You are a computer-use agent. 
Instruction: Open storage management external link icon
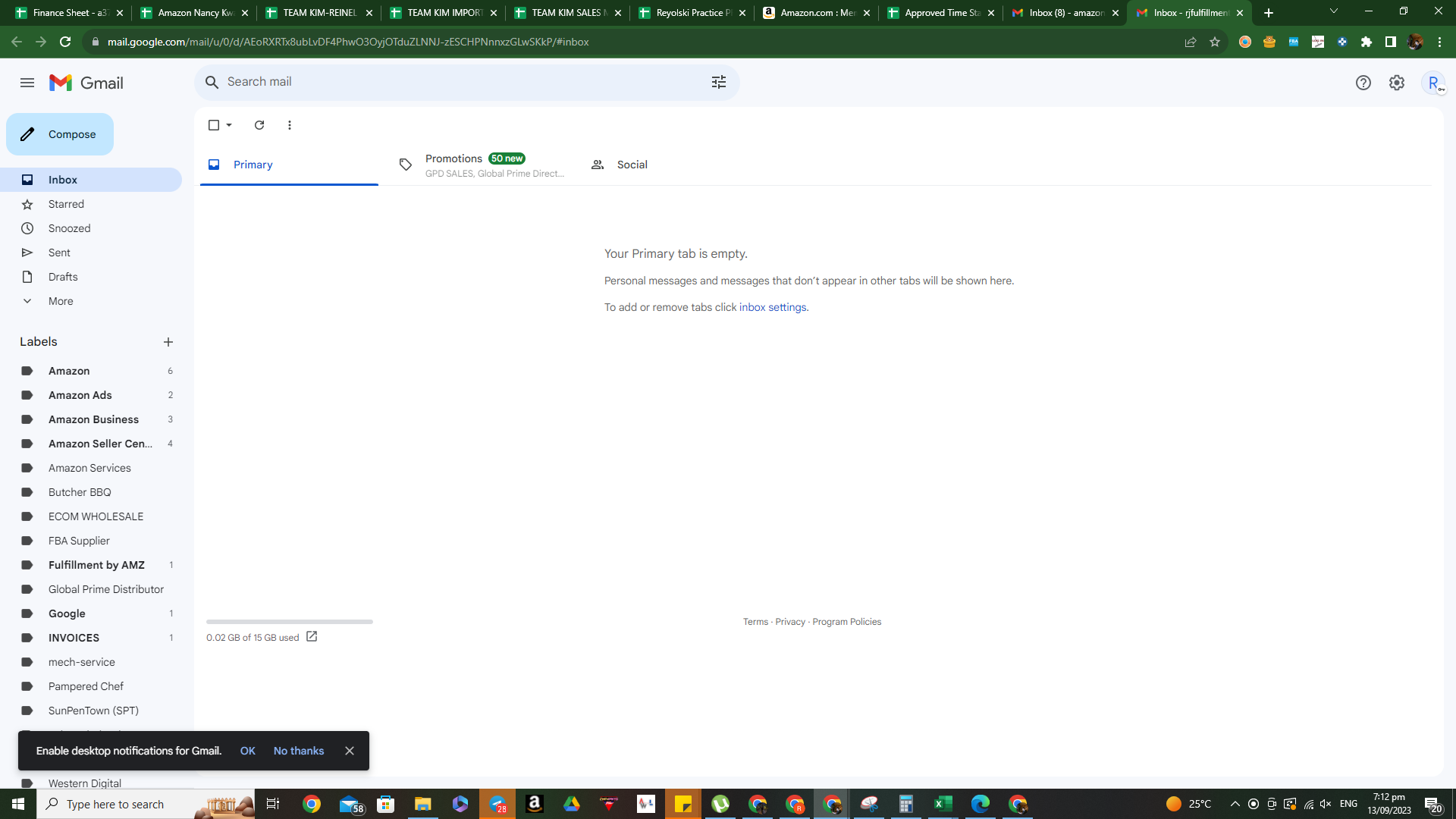[x=312, y=637]
